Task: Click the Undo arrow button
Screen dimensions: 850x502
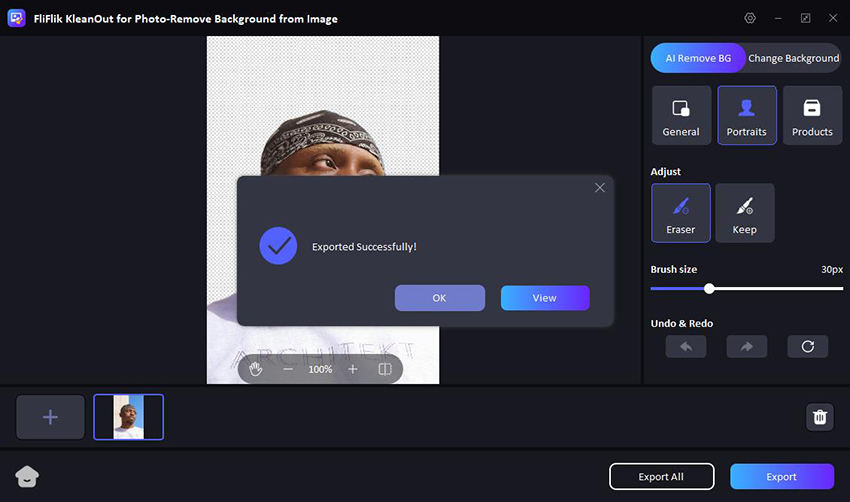Action: pyautogui.click(x=686, y=346)
